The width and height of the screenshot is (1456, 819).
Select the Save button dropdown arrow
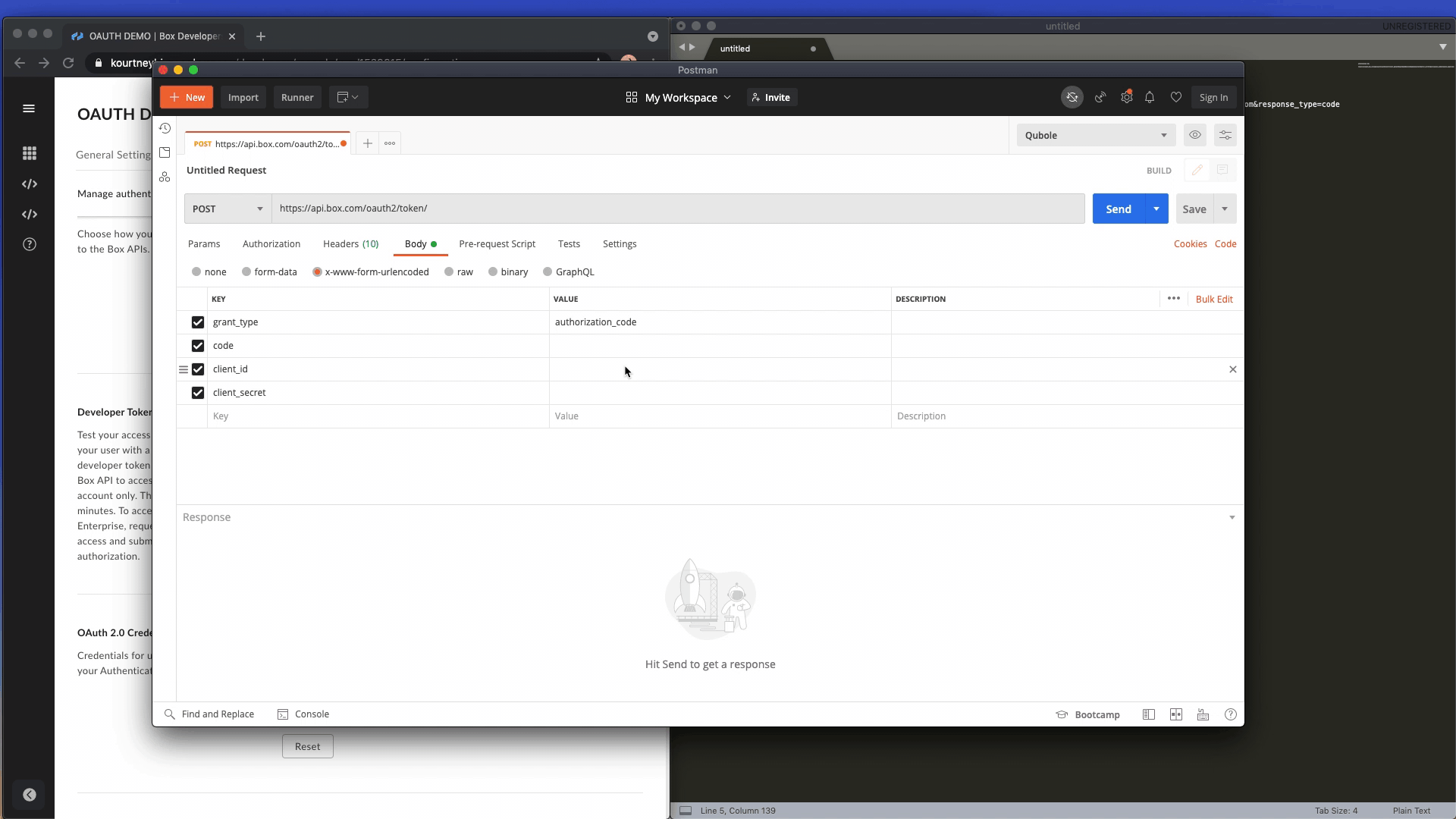tap(1225, 208)
